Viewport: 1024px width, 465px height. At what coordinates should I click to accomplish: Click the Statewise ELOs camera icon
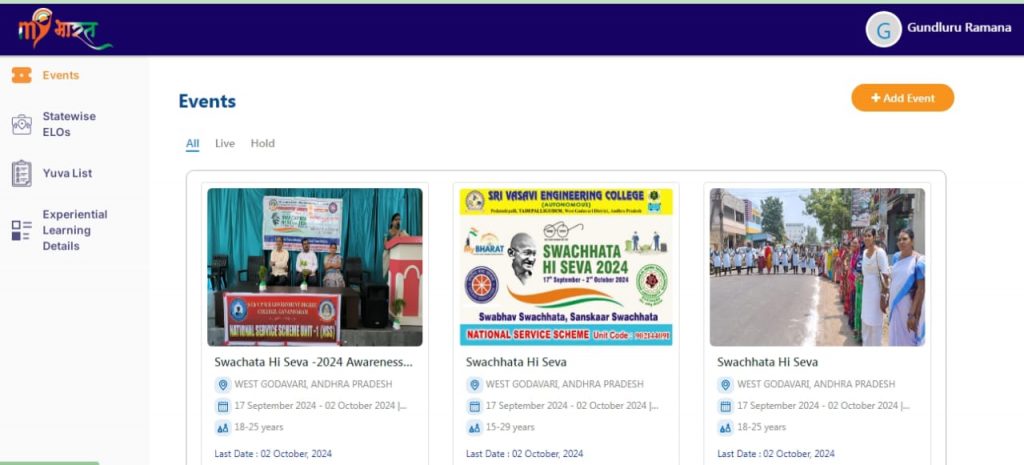coord(21,124)
